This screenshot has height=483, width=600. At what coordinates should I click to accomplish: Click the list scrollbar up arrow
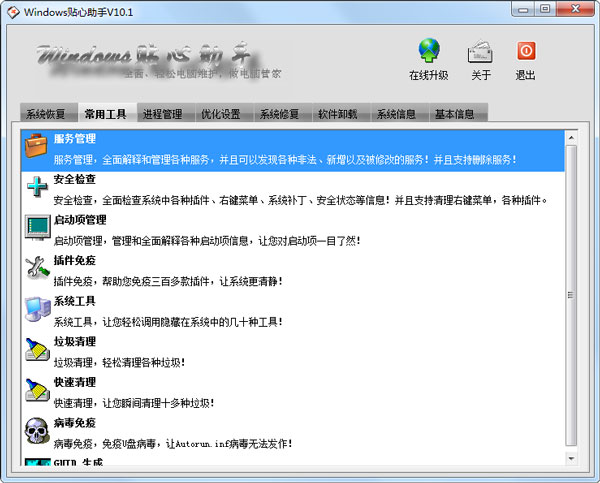coord(571,137)
